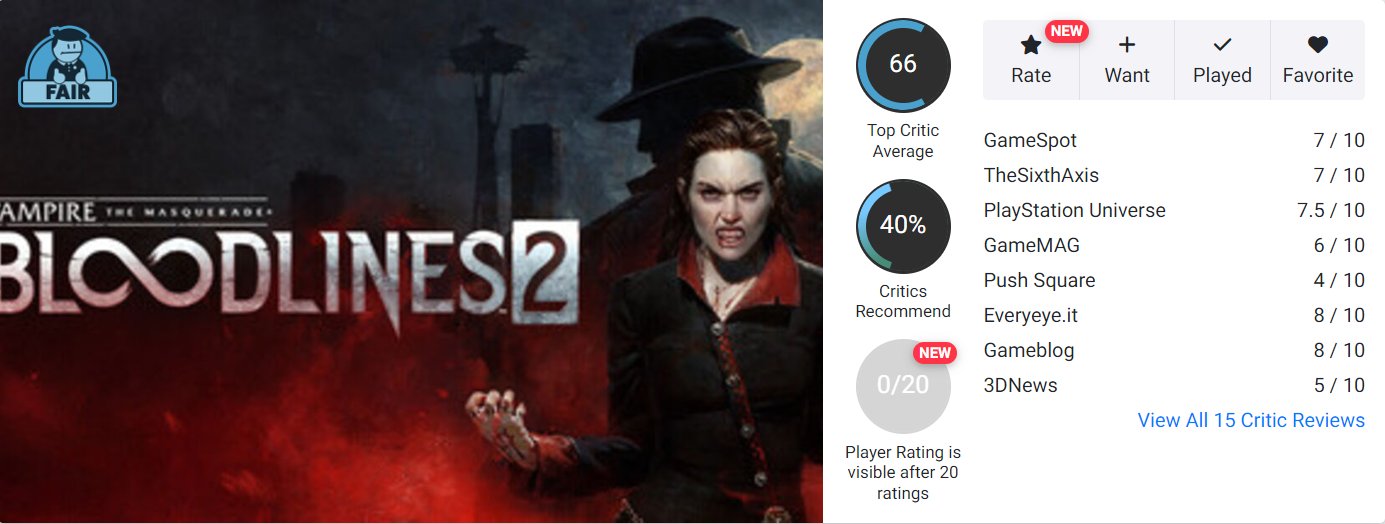Open the GameSpot review

(1174, 141)
